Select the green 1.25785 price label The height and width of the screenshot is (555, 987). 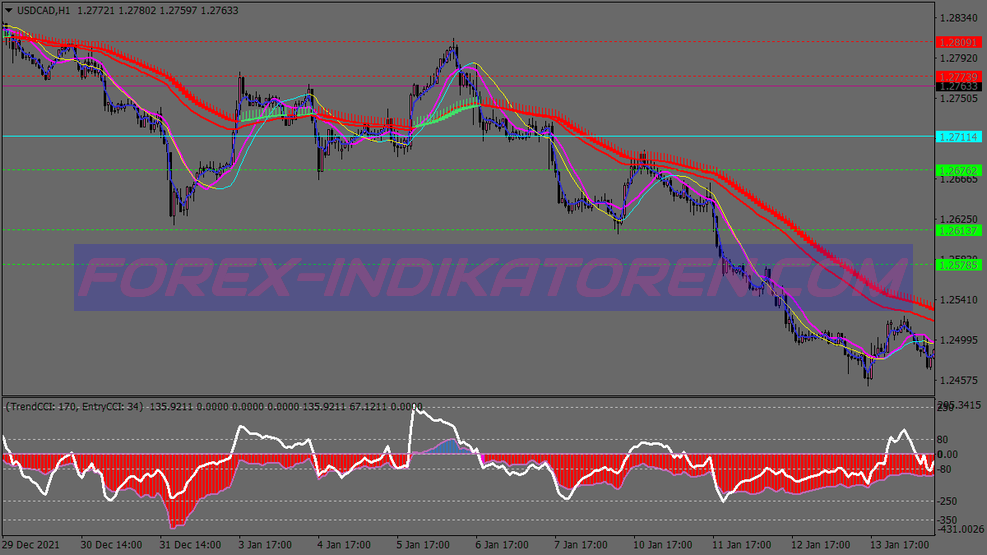tap(959, 266)
